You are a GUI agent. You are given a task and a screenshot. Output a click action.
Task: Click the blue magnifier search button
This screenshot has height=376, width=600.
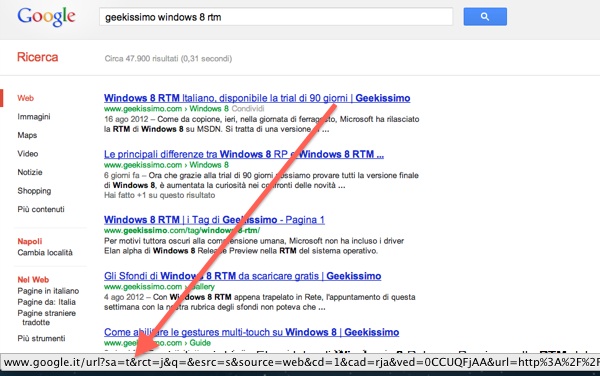(485, 16)
